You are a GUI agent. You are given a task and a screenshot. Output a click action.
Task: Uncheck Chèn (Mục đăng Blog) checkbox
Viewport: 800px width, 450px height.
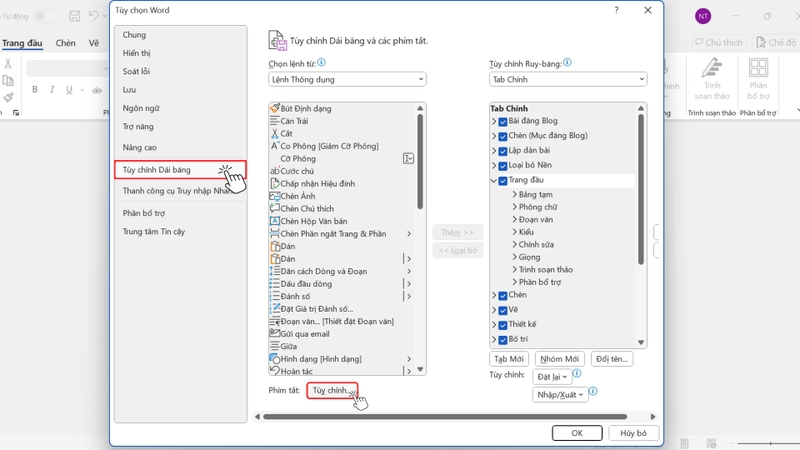tap(503, 136)
